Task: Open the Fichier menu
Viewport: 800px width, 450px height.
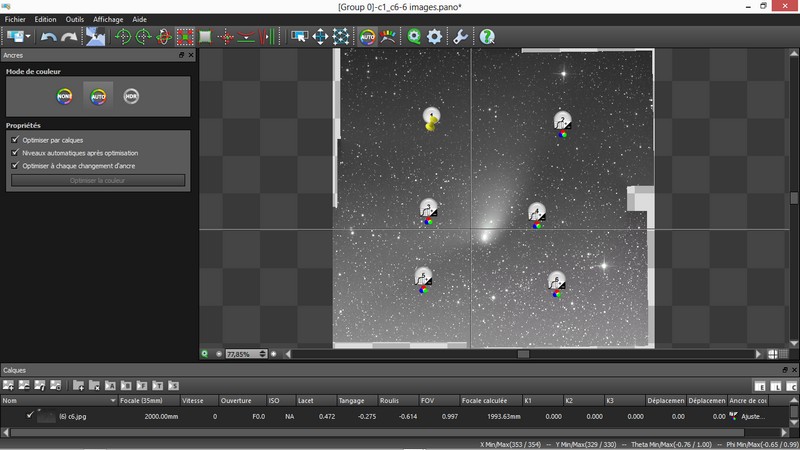Action: tap(15, 19)
